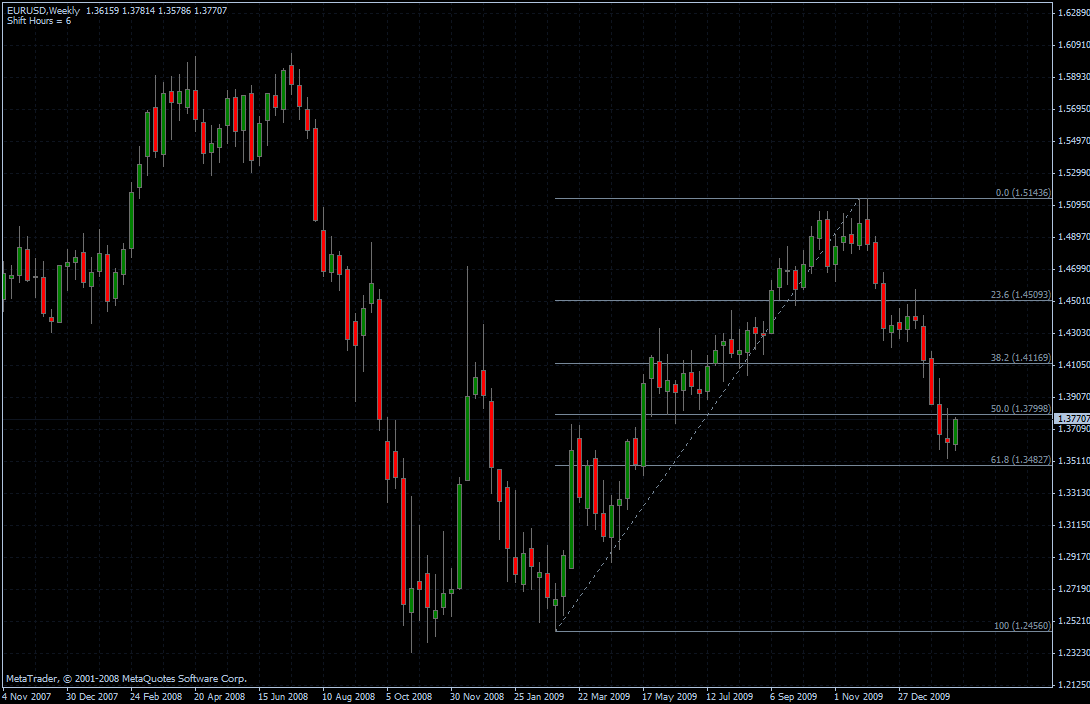The width and height of the screenshot is (1090, 704).
Task: Click the 1.52990 price scale value
Action: 1073,172
